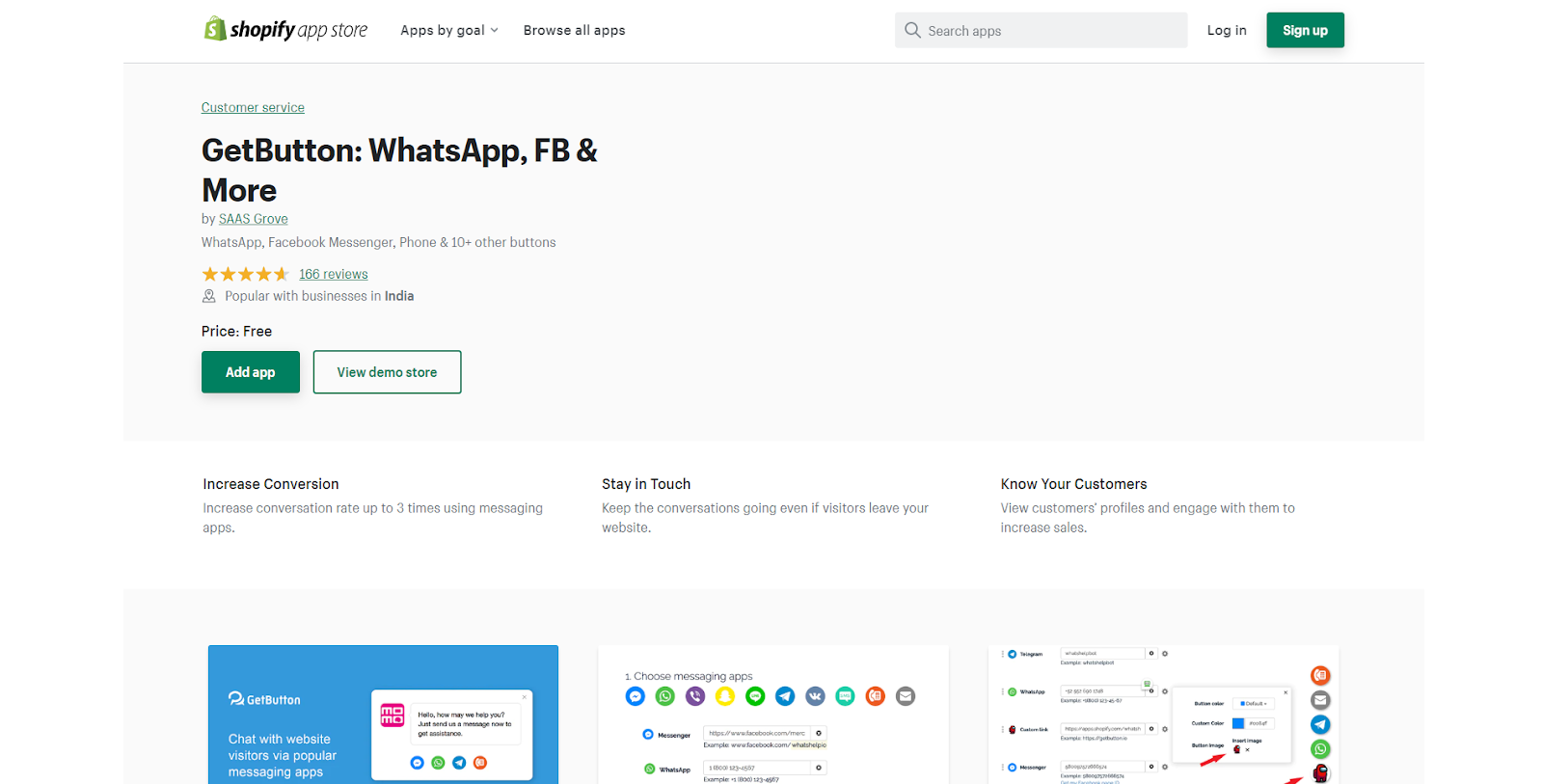Click the 'Increase Conversion' heading
Screen dimensions: 1543x784
pos(271,484)
